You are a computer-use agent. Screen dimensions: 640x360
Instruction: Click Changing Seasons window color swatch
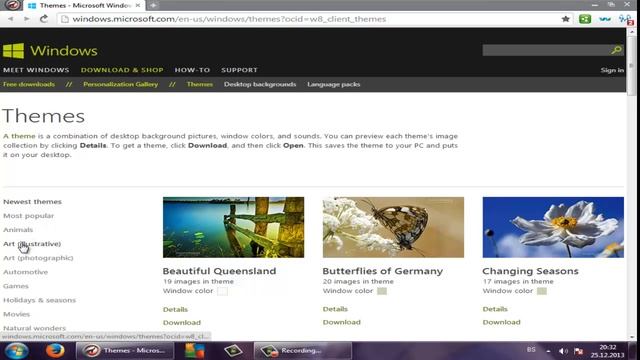pos(542,291)
